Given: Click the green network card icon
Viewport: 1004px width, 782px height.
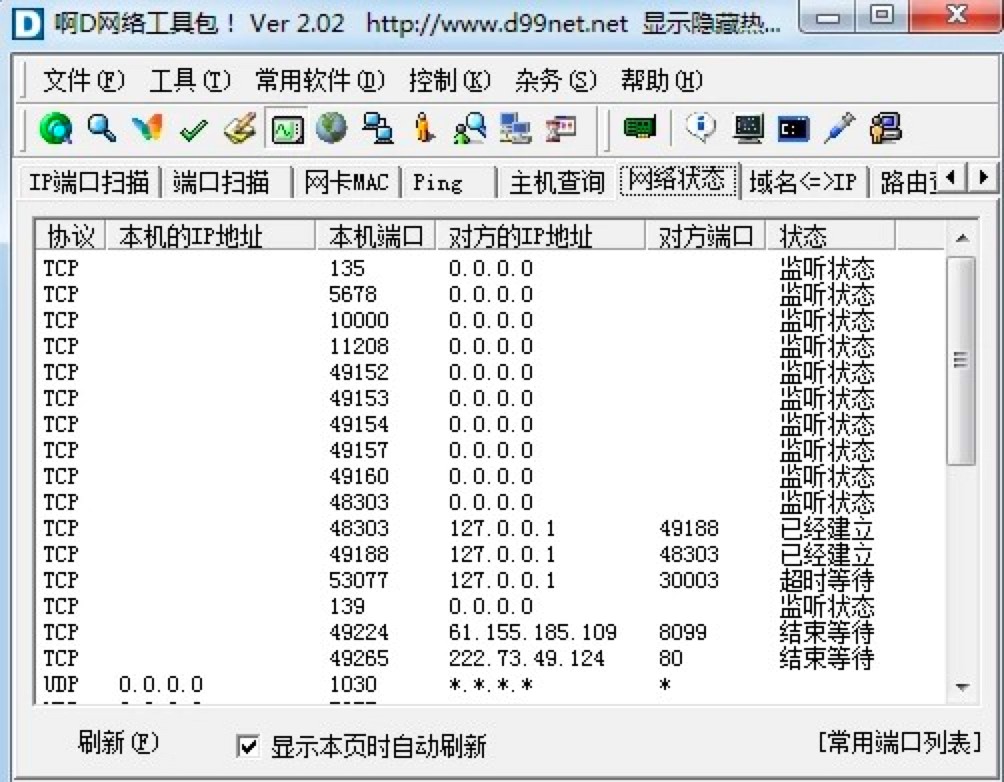Looking at the screenshot, I should [x=640, y=127].
